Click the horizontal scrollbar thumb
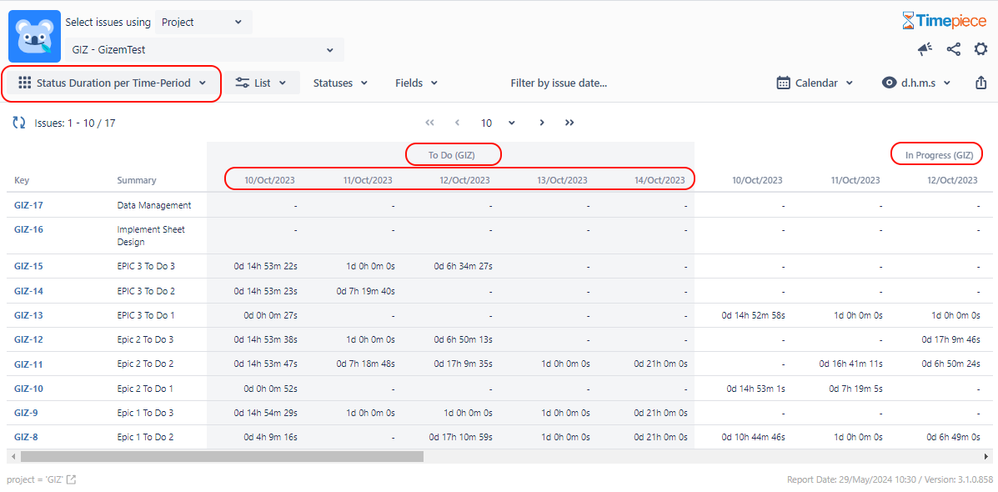Viewport: 998px width, 492px height. (x=221, y=456)
